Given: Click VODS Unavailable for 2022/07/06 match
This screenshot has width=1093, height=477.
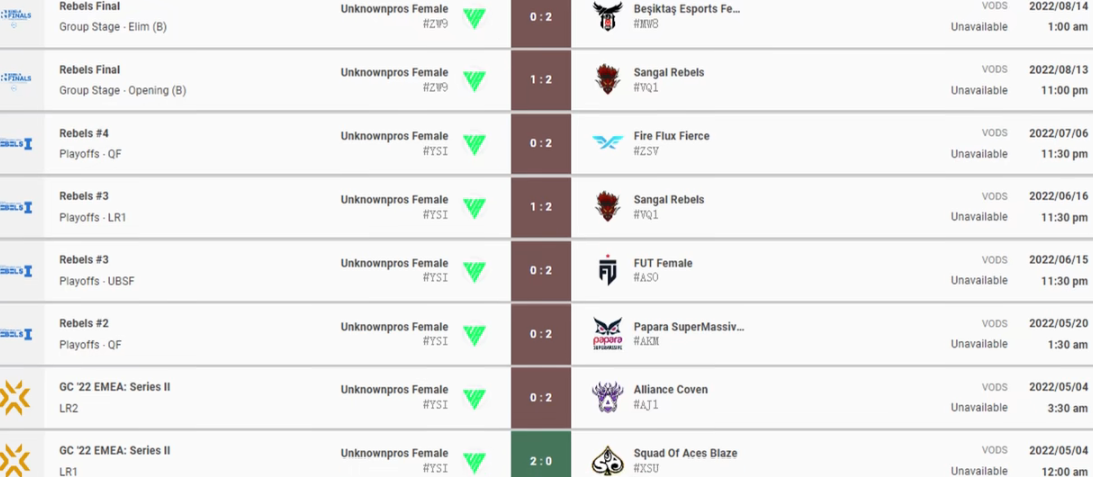Looking at the screenshot, I should click(x=979, y=143).
